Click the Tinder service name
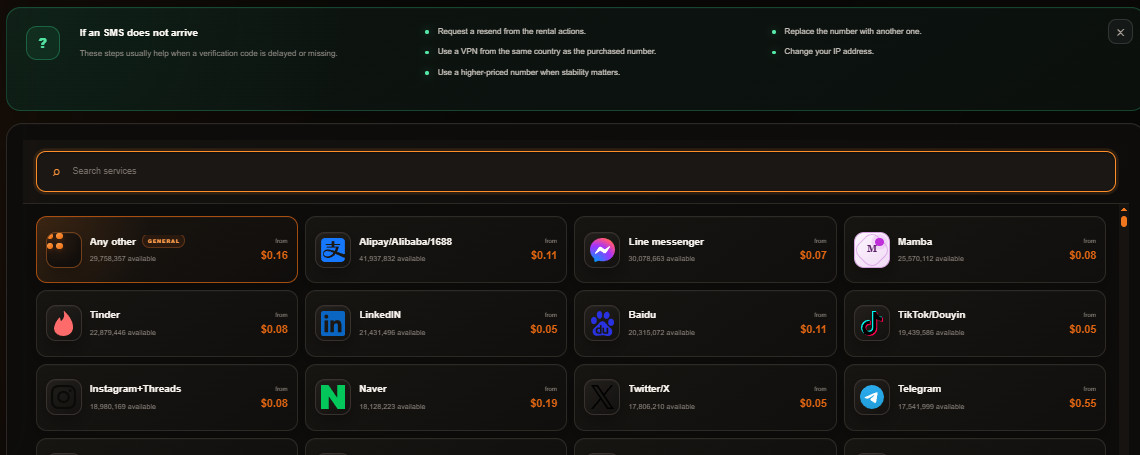Screen dimensions: 1140x455 click(x=105, y=315)
